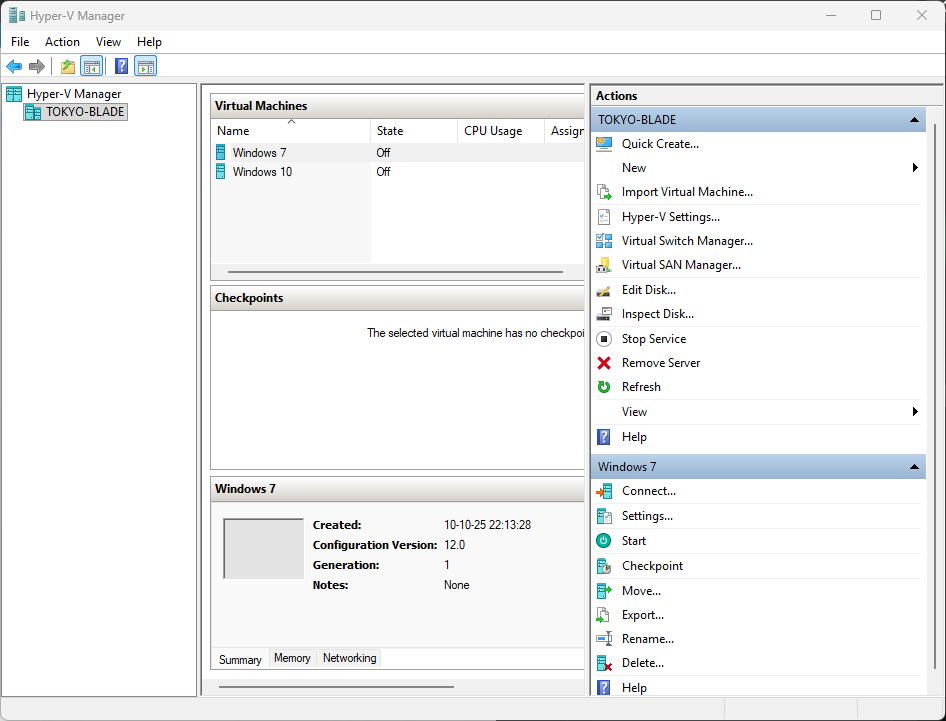Expand the New submenu arrow
Image resolution: width=946 pixels, height=721 pixels.
(915, 168)
